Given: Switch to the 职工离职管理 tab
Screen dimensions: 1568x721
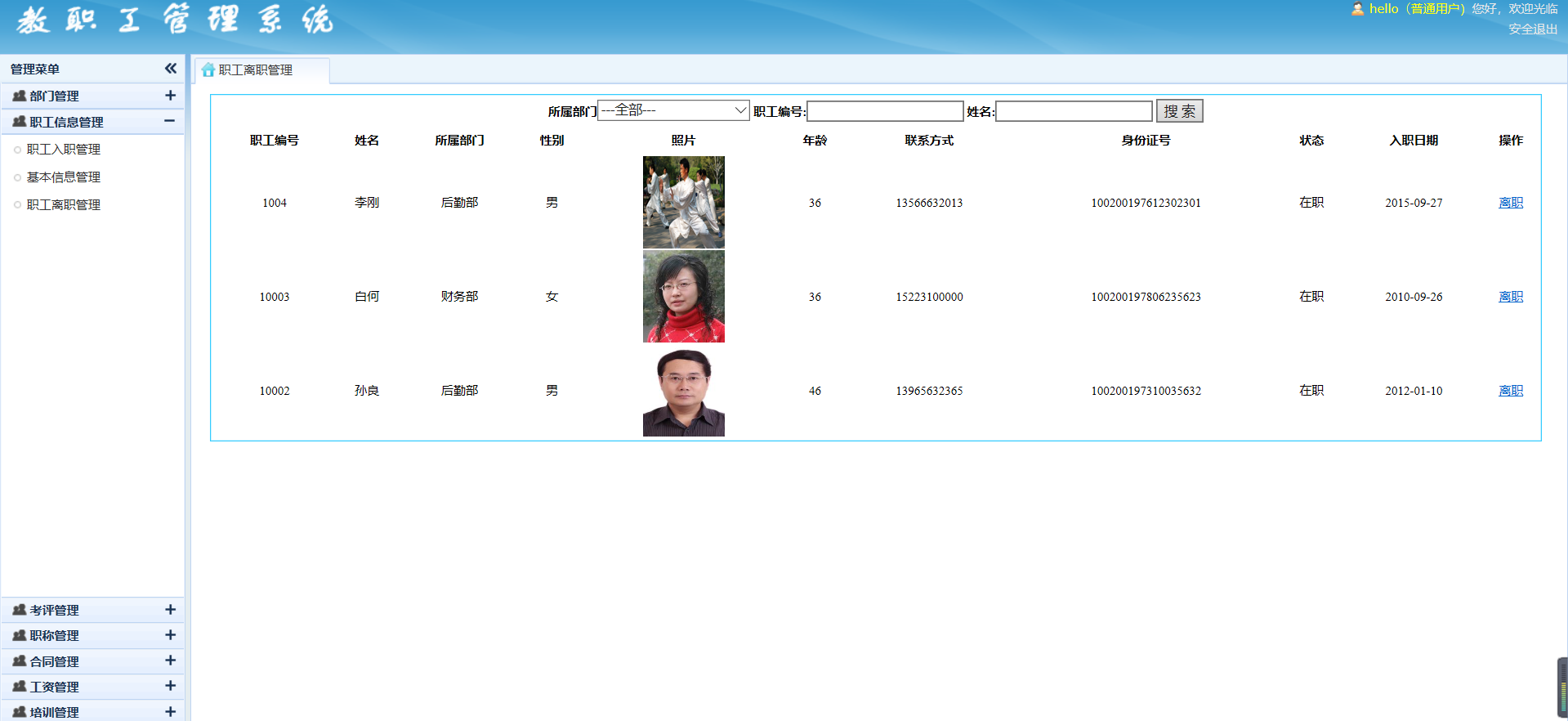Looking at the screenshot, I should [x=255, y=70].
